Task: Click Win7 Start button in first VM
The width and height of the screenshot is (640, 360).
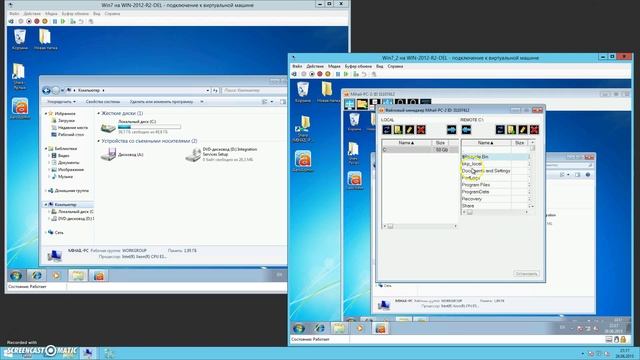Action: 16,276
